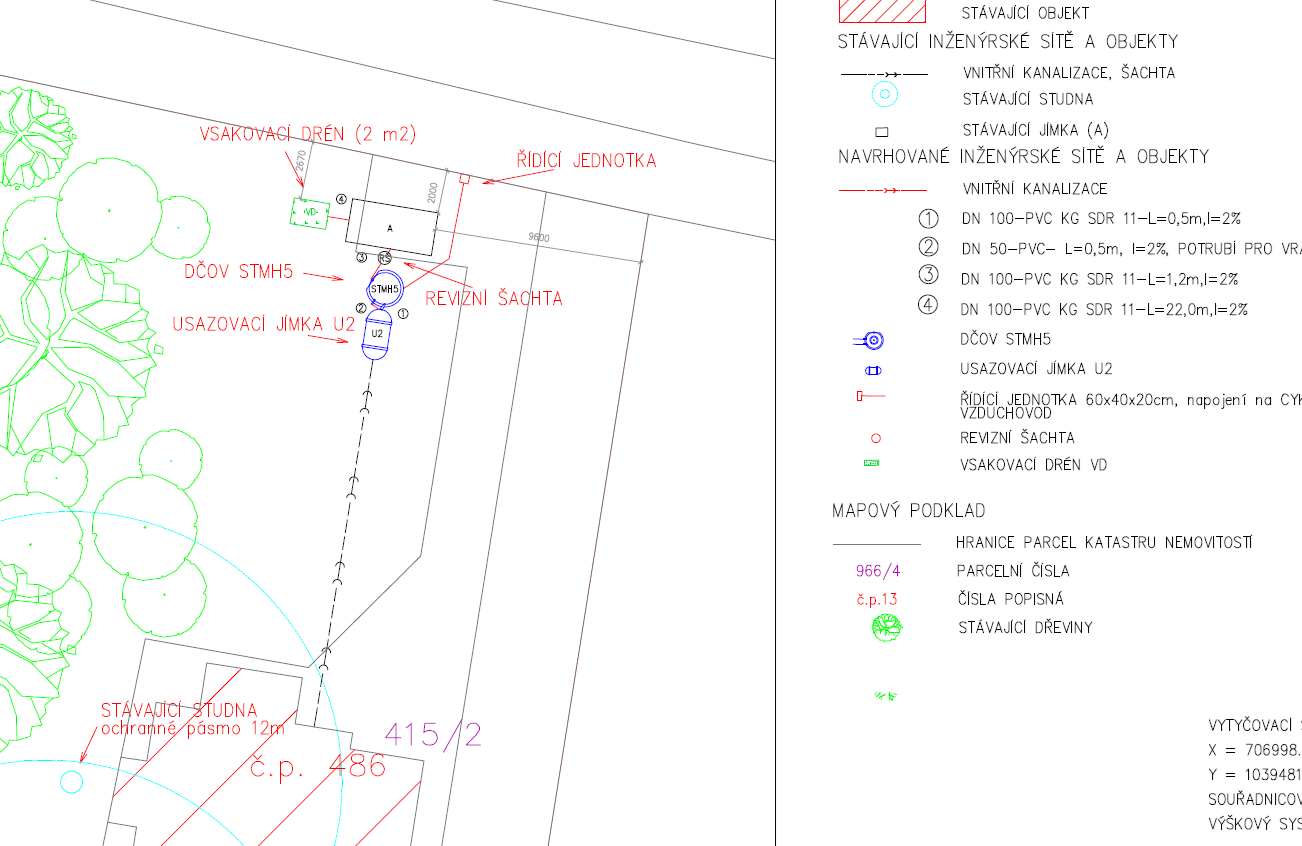This screenshot has height=846, width=1302.
Task: Click the legend text 'ČÍSLA POPISNÁ'
Action: tap(1010, 599)
